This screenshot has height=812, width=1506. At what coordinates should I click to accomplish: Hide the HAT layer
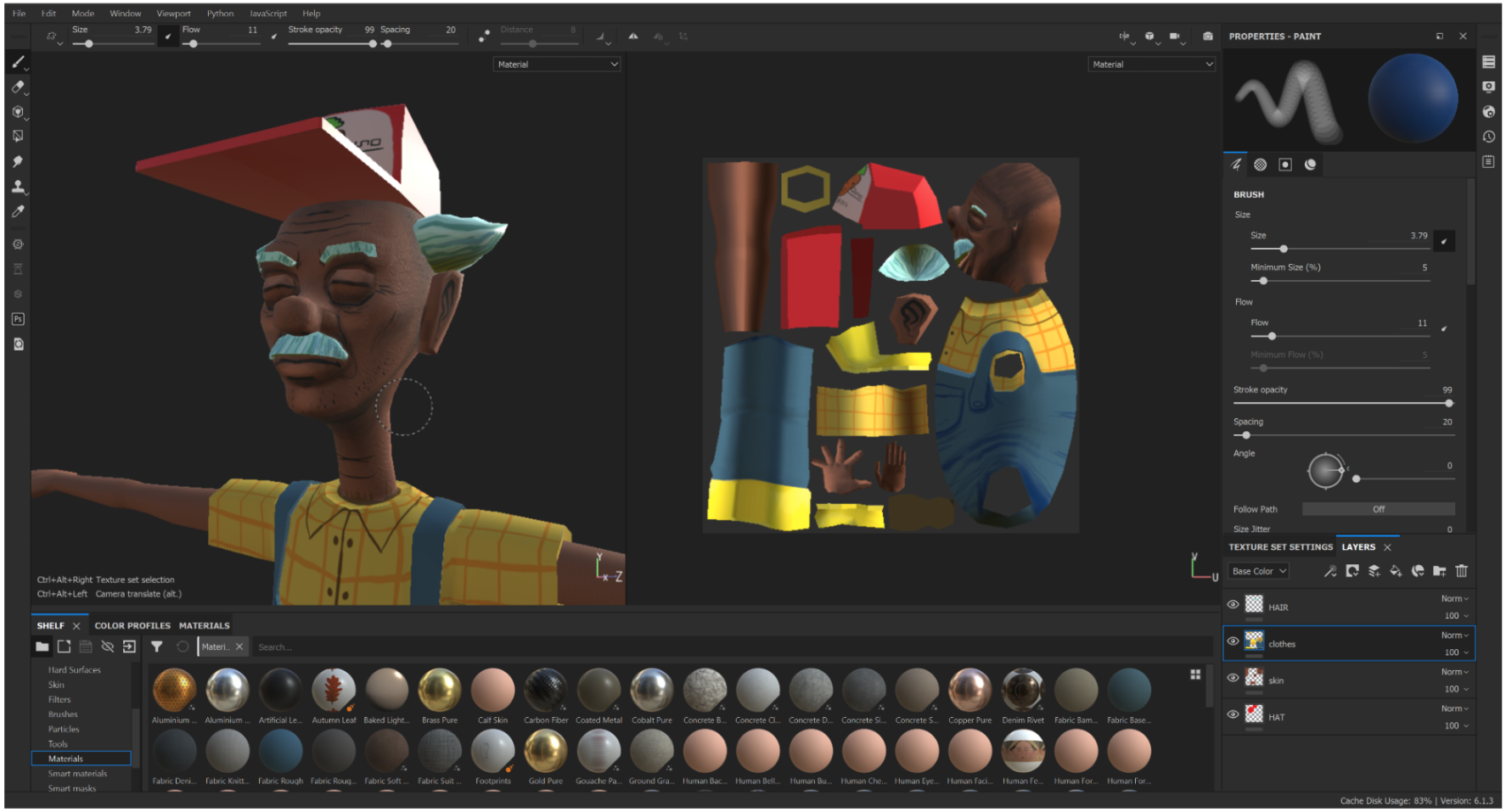(1233, 714)
